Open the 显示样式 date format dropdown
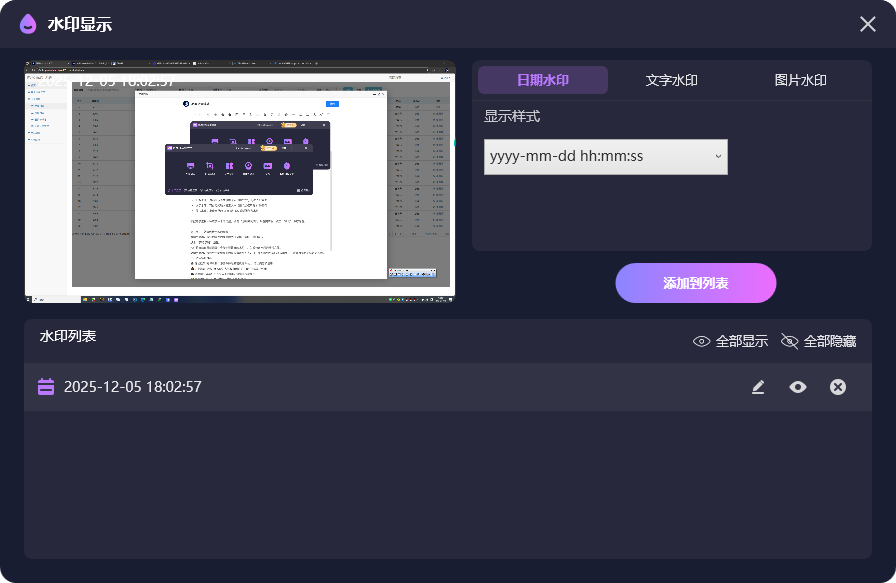Screen dimensions: 896x583 [605, 157]
